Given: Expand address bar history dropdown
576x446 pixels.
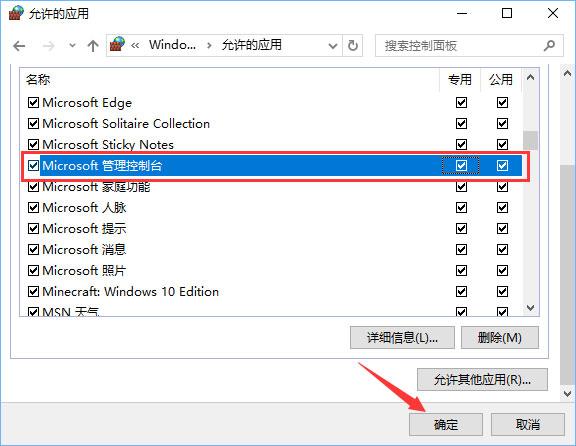Looking at the screenshot, I should click(333, 46).
